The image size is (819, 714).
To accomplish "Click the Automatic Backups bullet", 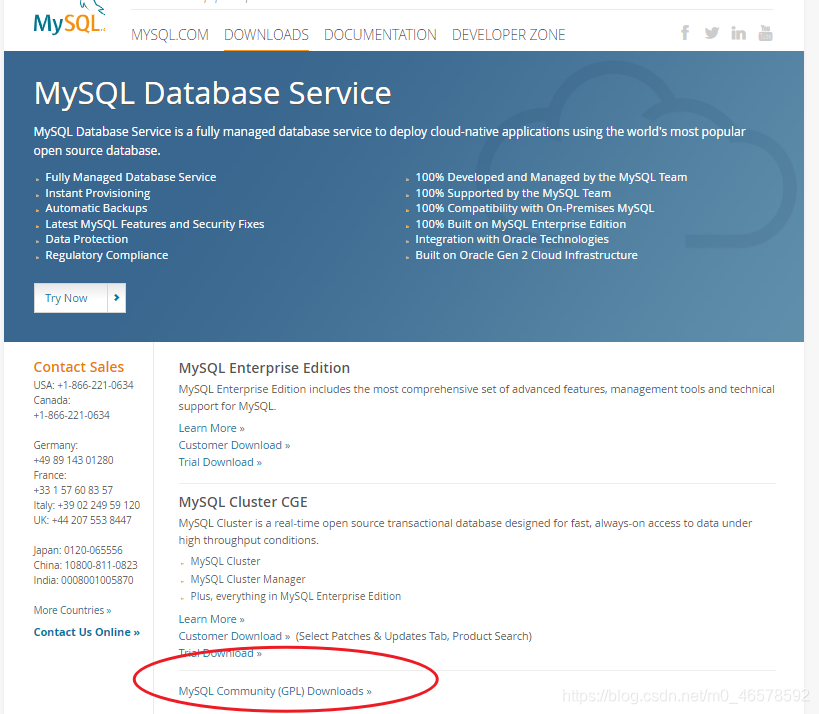I will pos(96,208).
